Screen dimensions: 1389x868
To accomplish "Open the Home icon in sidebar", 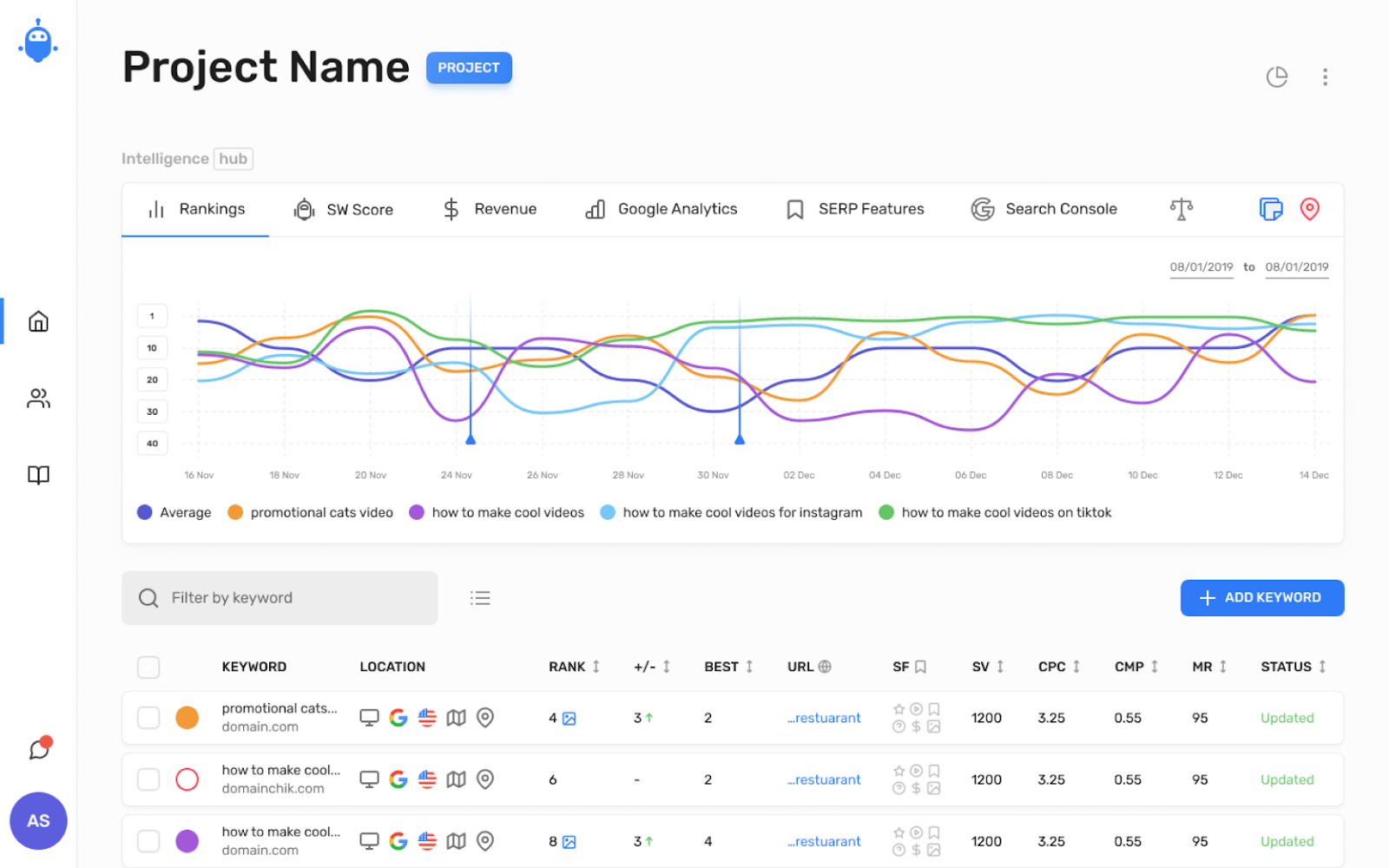I will 38,321.
